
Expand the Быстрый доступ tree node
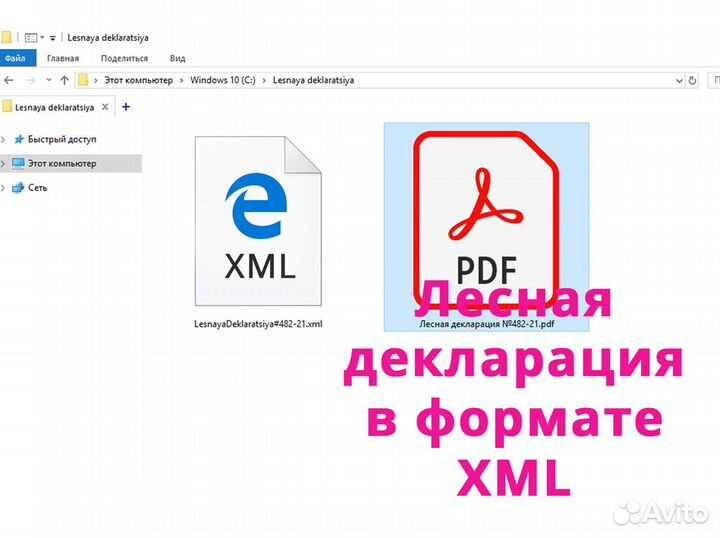click(x=3, y=139)
